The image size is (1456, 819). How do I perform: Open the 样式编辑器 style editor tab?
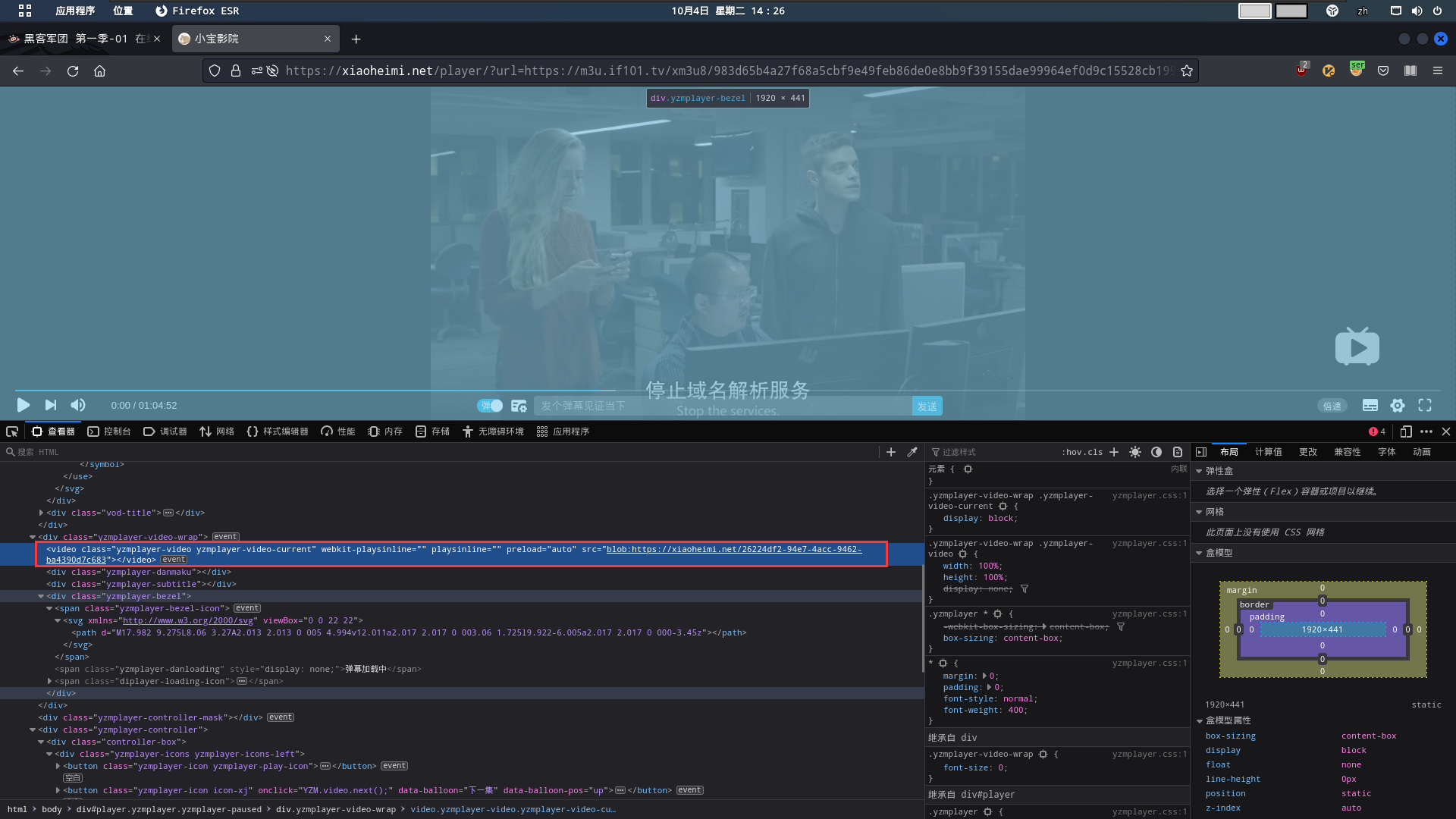(x=278, y=431)
